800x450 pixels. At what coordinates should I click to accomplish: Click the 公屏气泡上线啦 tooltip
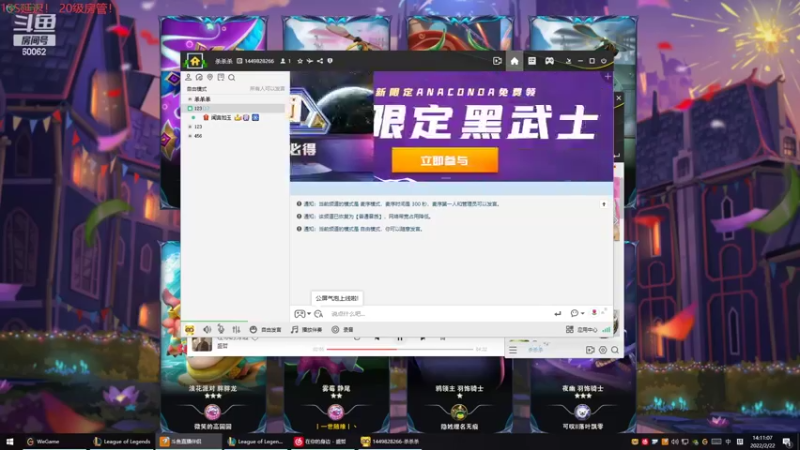click(337, 298)
